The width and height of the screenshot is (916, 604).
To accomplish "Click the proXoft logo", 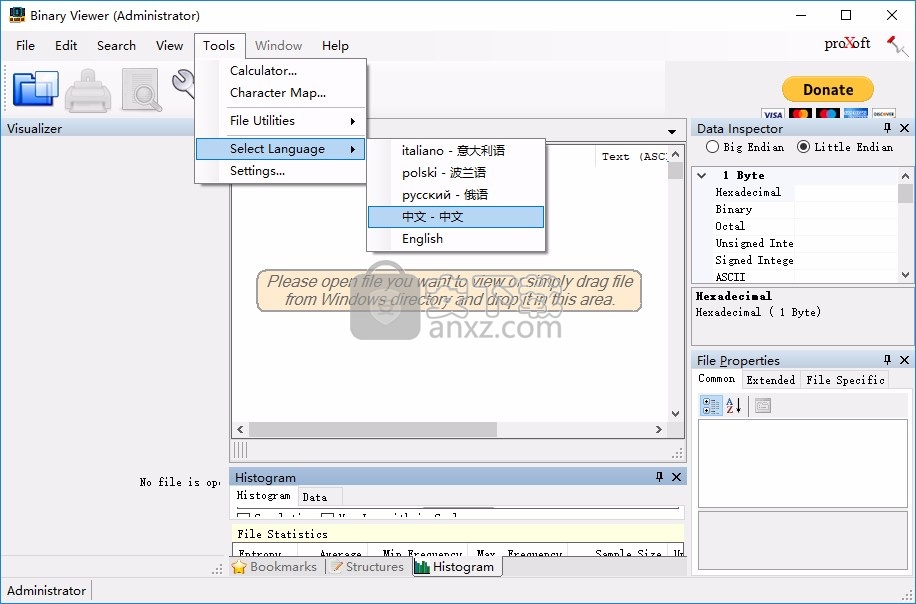I will pyautogui.click(x=847, y=44).
